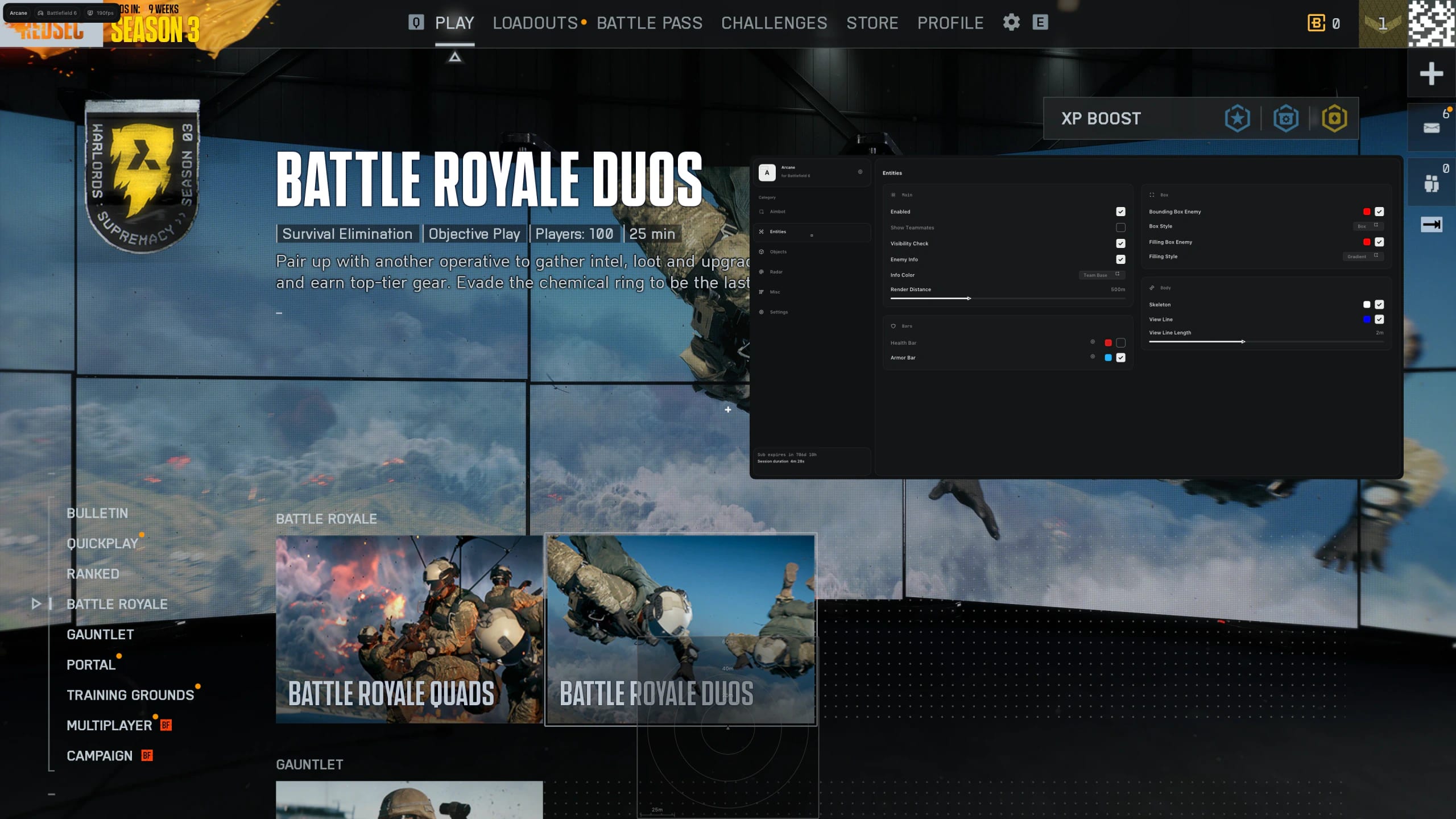Screen dimensions: 1456x819
Task: Toggle the View Line checkbox
Action: click(1379, 320)
